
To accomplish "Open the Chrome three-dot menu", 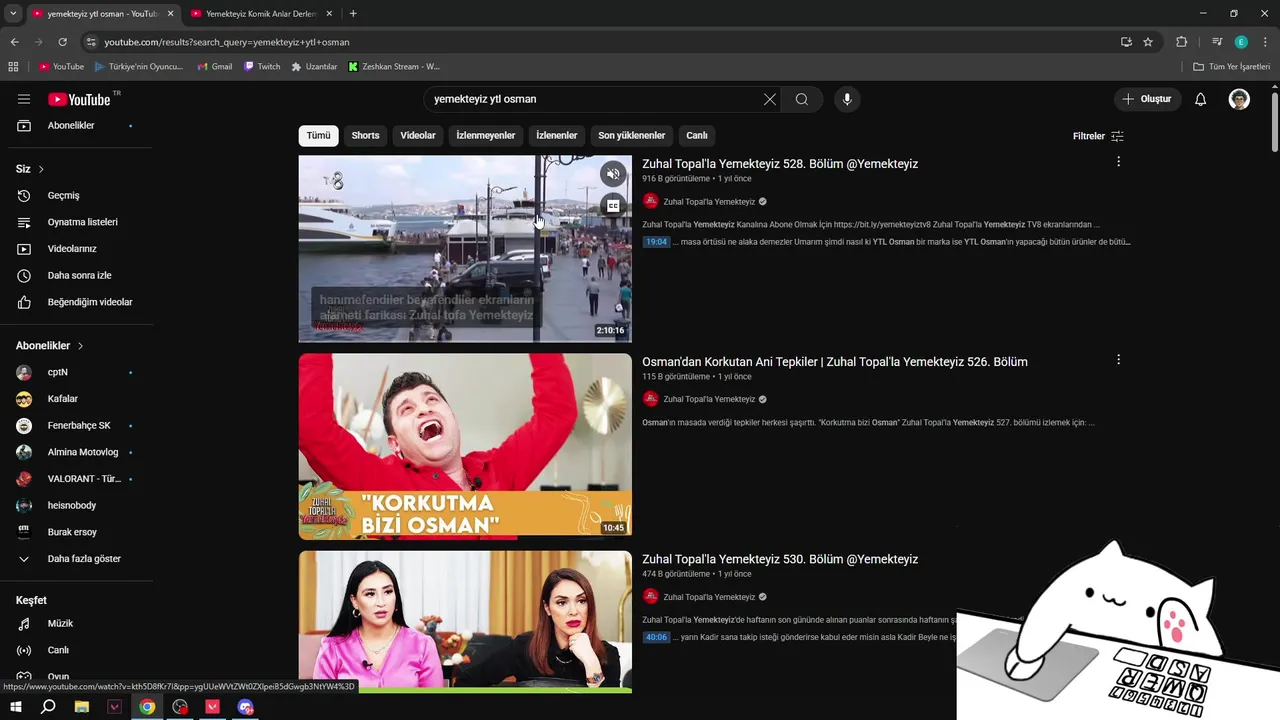I will pos(1265,42).
